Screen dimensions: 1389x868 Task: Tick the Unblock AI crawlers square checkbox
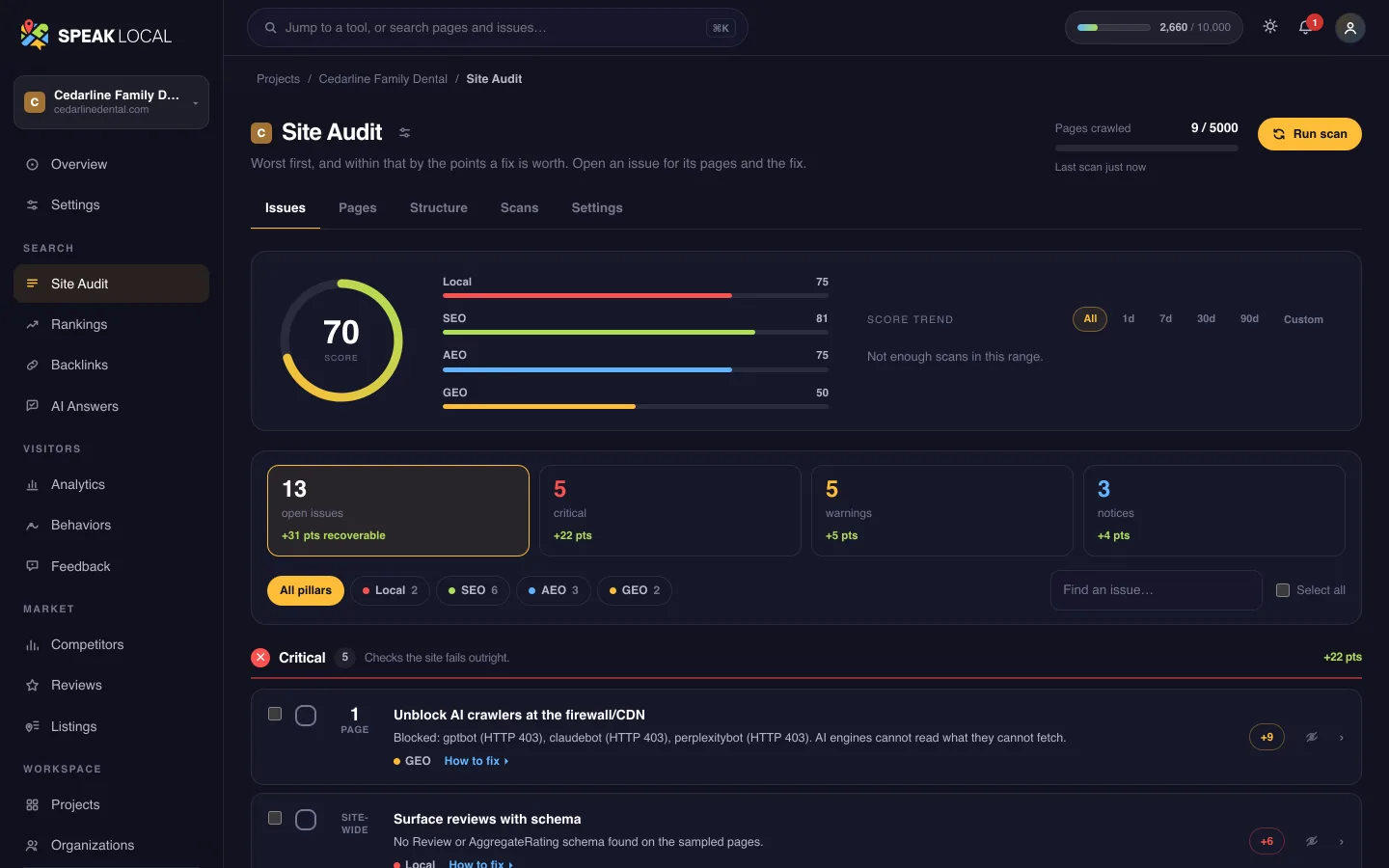point(275,714)
